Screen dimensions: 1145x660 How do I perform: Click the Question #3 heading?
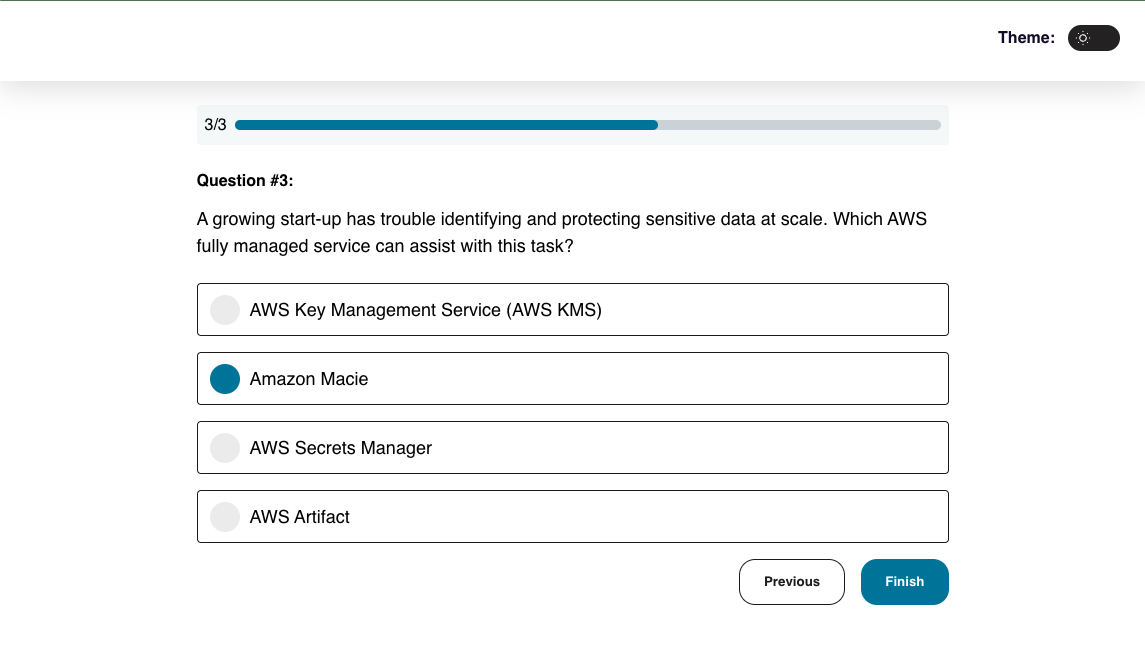245,180
